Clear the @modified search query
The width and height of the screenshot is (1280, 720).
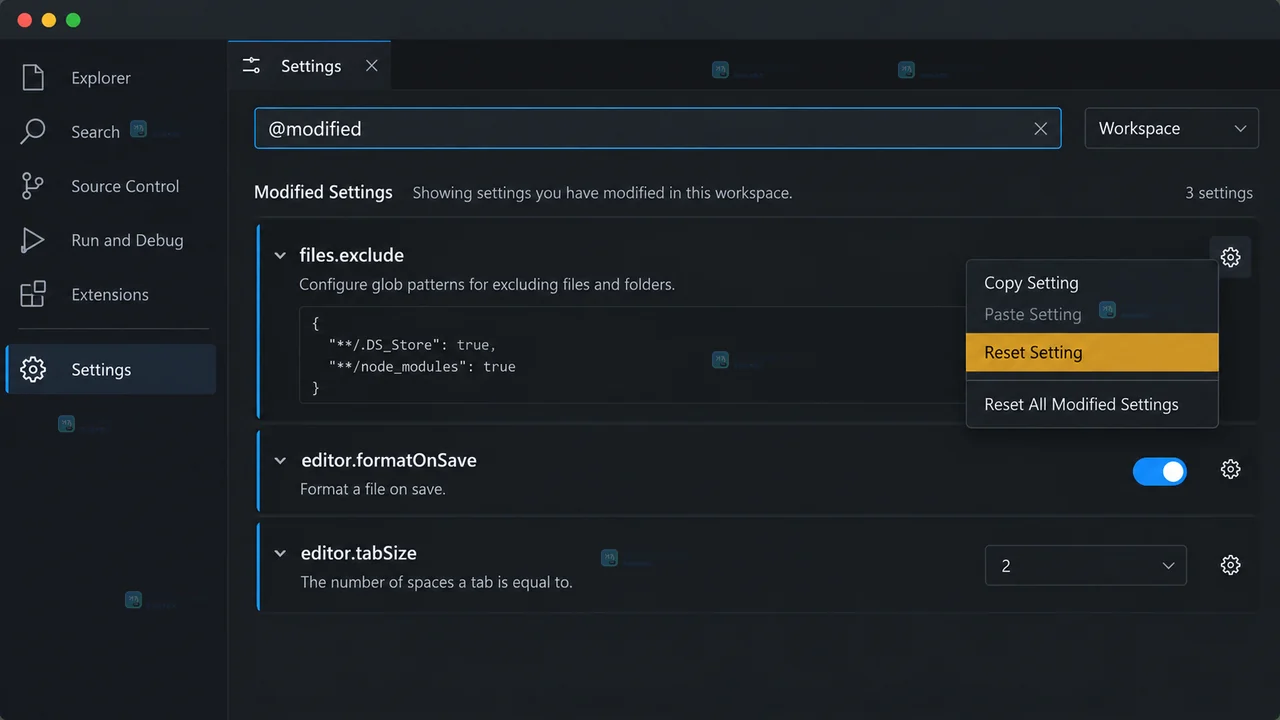[1040, 129]
